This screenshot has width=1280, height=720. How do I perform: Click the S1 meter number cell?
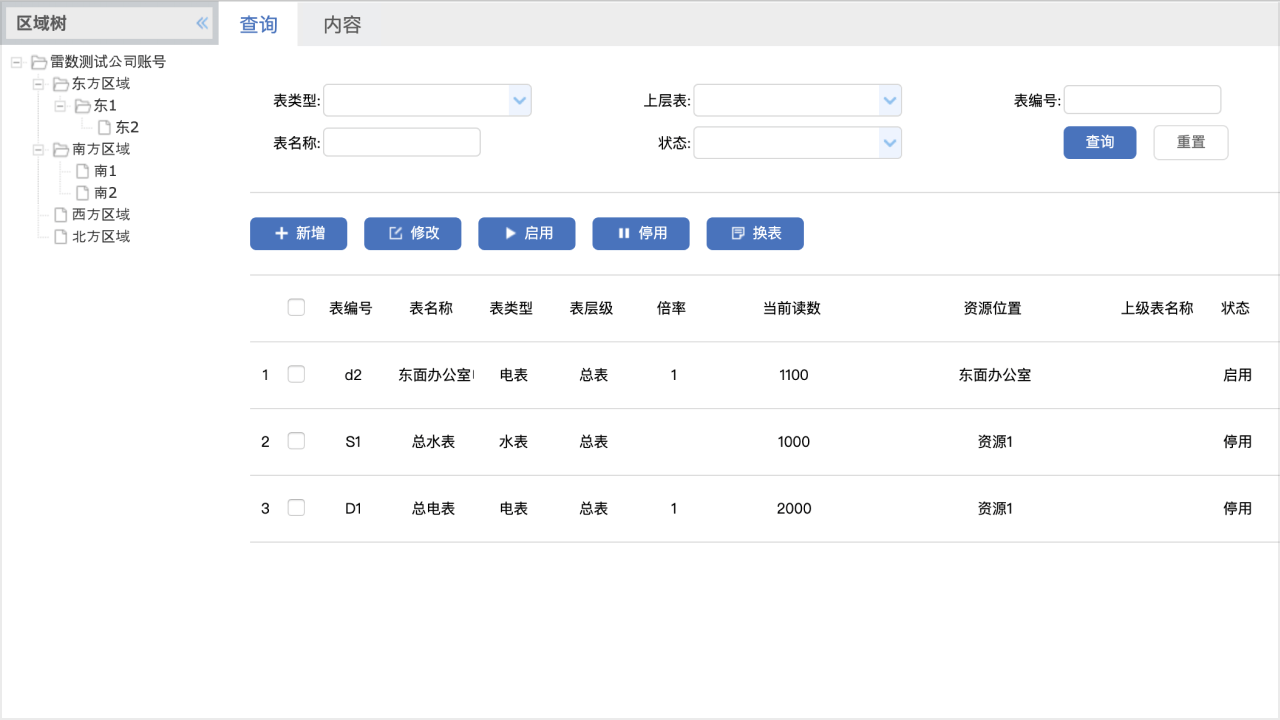(353, 442)
